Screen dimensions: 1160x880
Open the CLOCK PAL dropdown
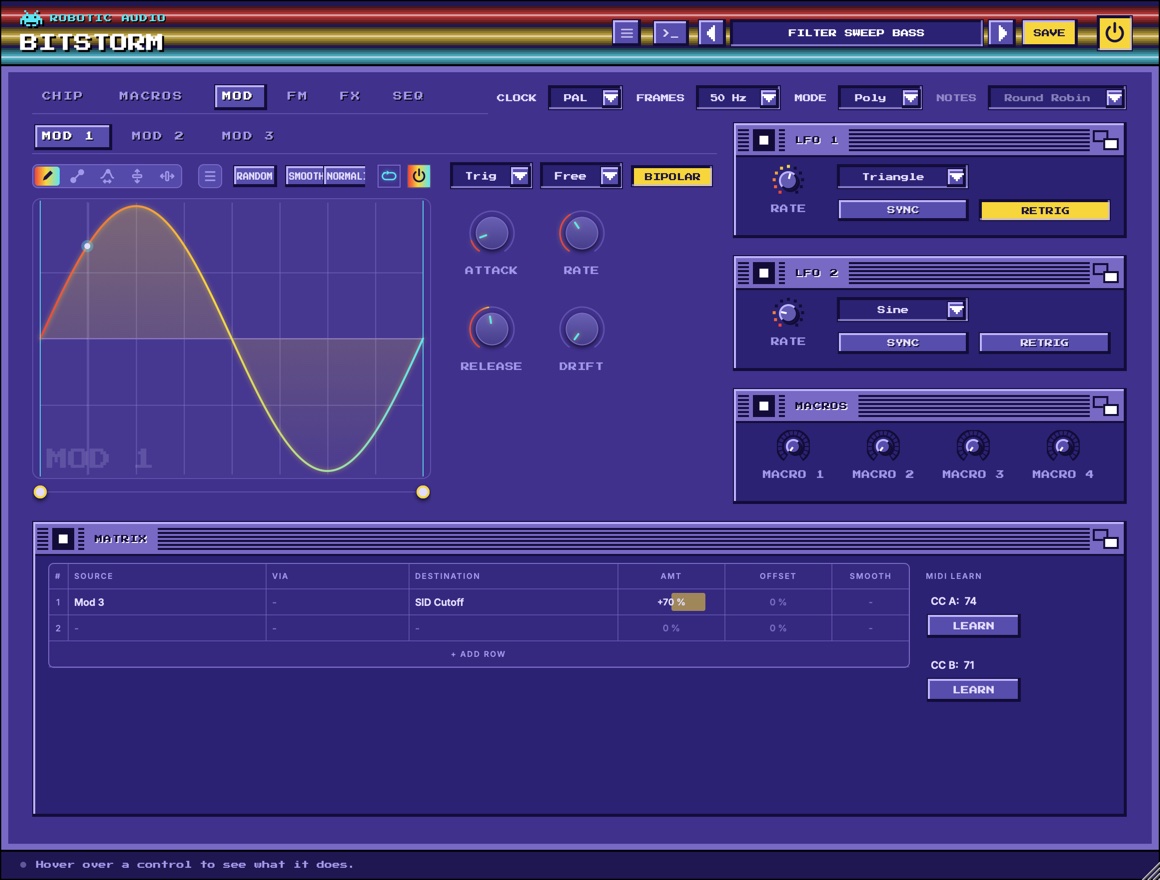[585, 98]
